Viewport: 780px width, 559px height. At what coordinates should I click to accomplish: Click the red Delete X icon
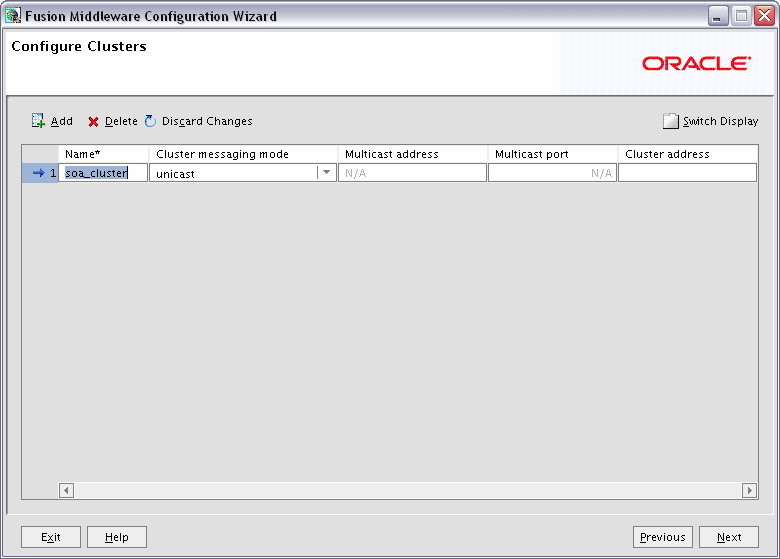click(x=93, y=122)
